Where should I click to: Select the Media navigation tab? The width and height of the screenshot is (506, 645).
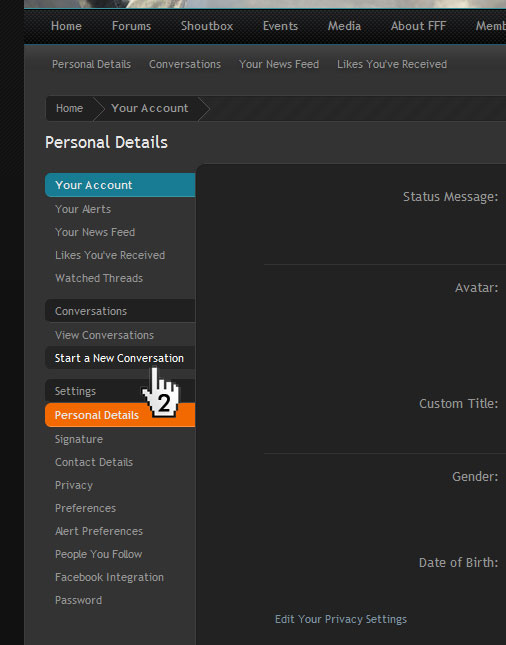pyautogui.click(x=344, y=26)
